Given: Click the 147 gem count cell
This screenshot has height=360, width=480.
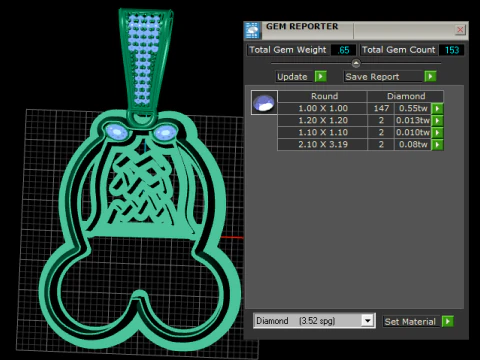Looking at the screenshot, I should [x=381, y=108].
